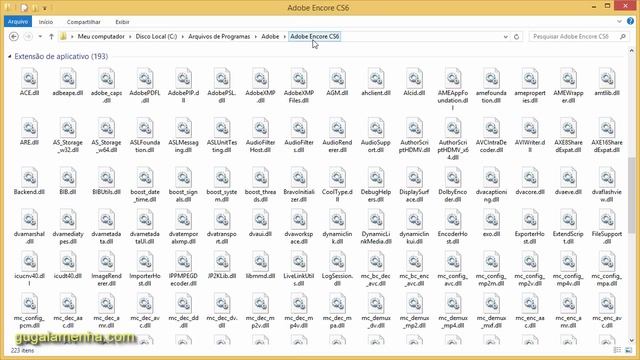Switch to details view in status bar
Screen dimensions: 640x360
[x=617, y=350]
